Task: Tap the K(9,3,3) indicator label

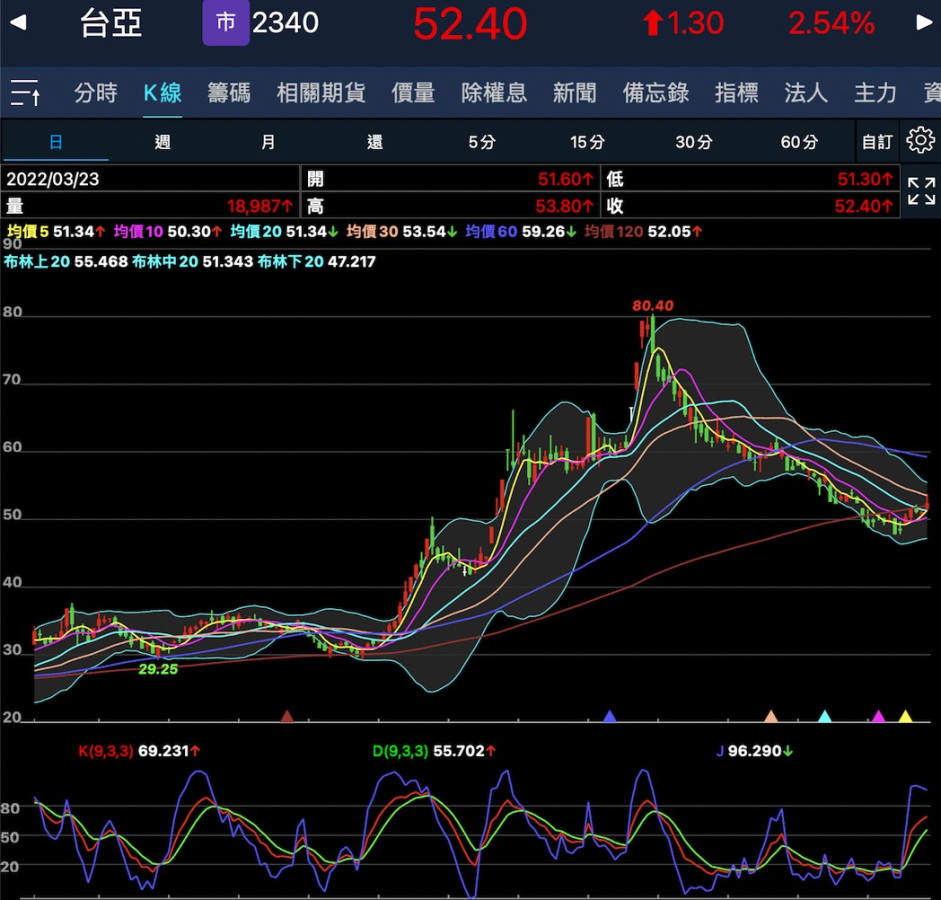Action: pos(105,749)
